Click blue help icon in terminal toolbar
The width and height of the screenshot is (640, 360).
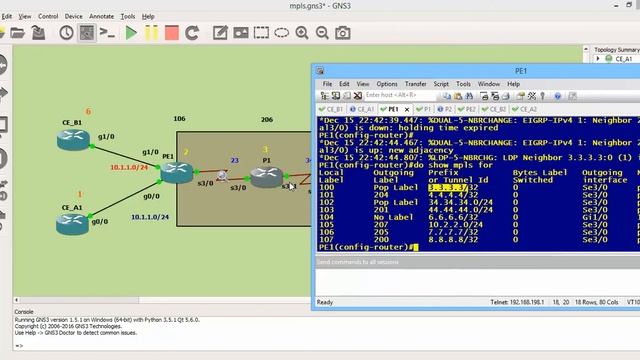558,96
